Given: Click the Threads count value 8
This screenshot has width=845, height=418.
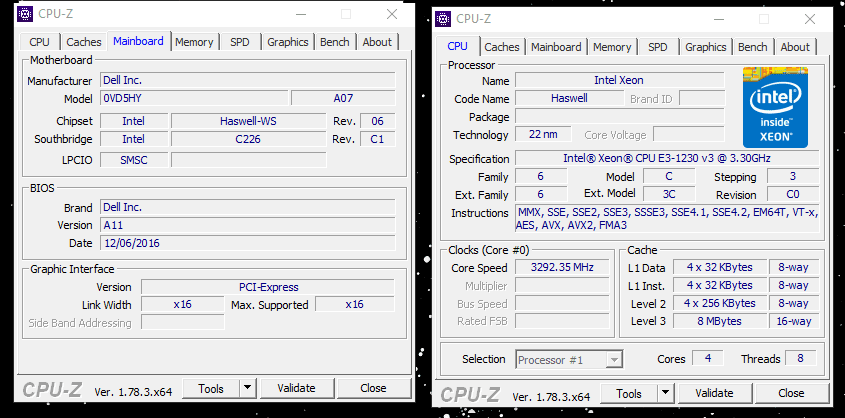Looking at the screenshot, I should pyautogui.click(x=801, y=359).
